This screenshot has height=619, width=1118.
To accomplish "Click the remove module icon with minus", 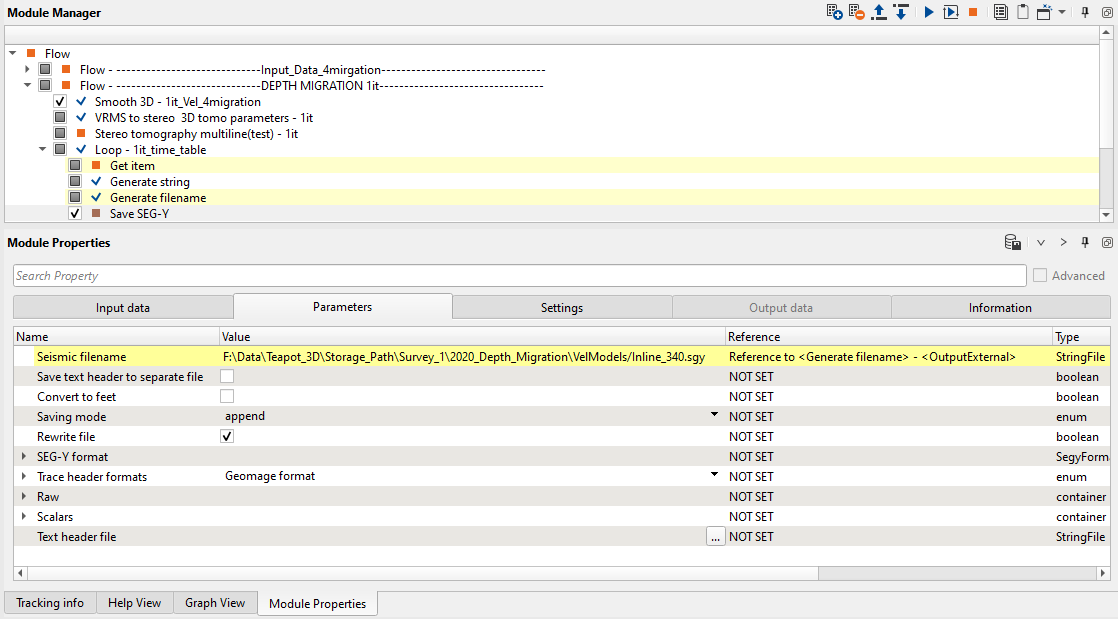I will coord(857,13).
